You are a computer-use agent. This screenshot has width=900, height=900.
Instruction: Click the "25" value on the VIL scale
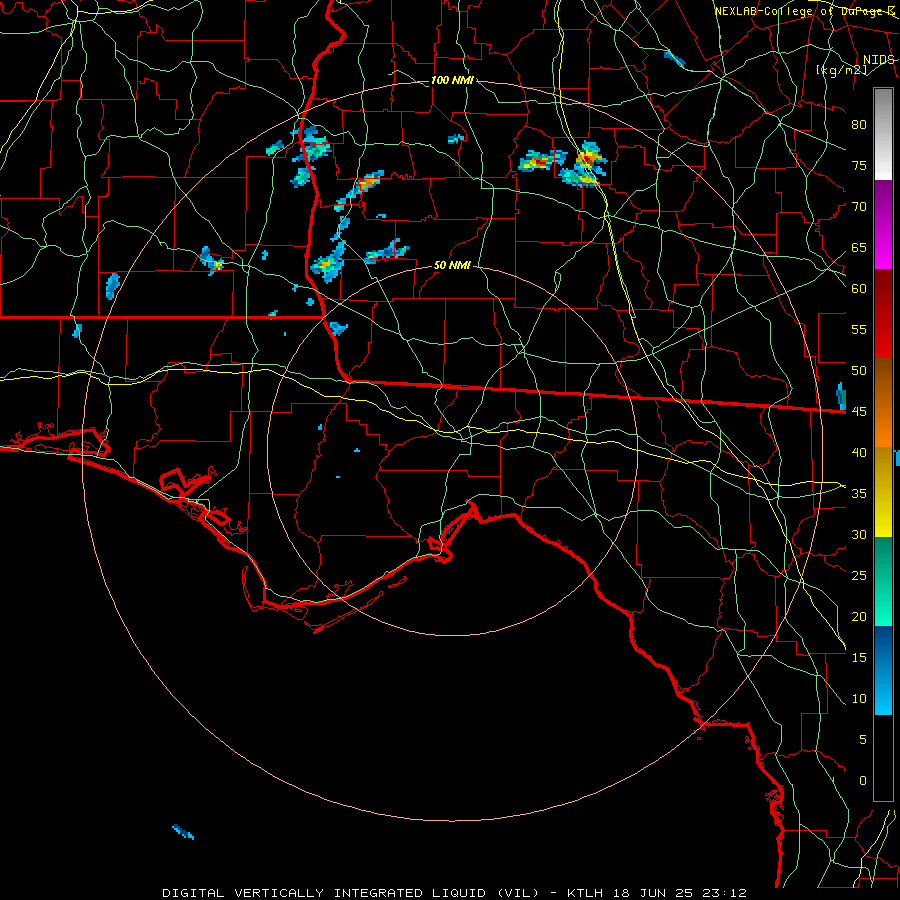(859, 576)
